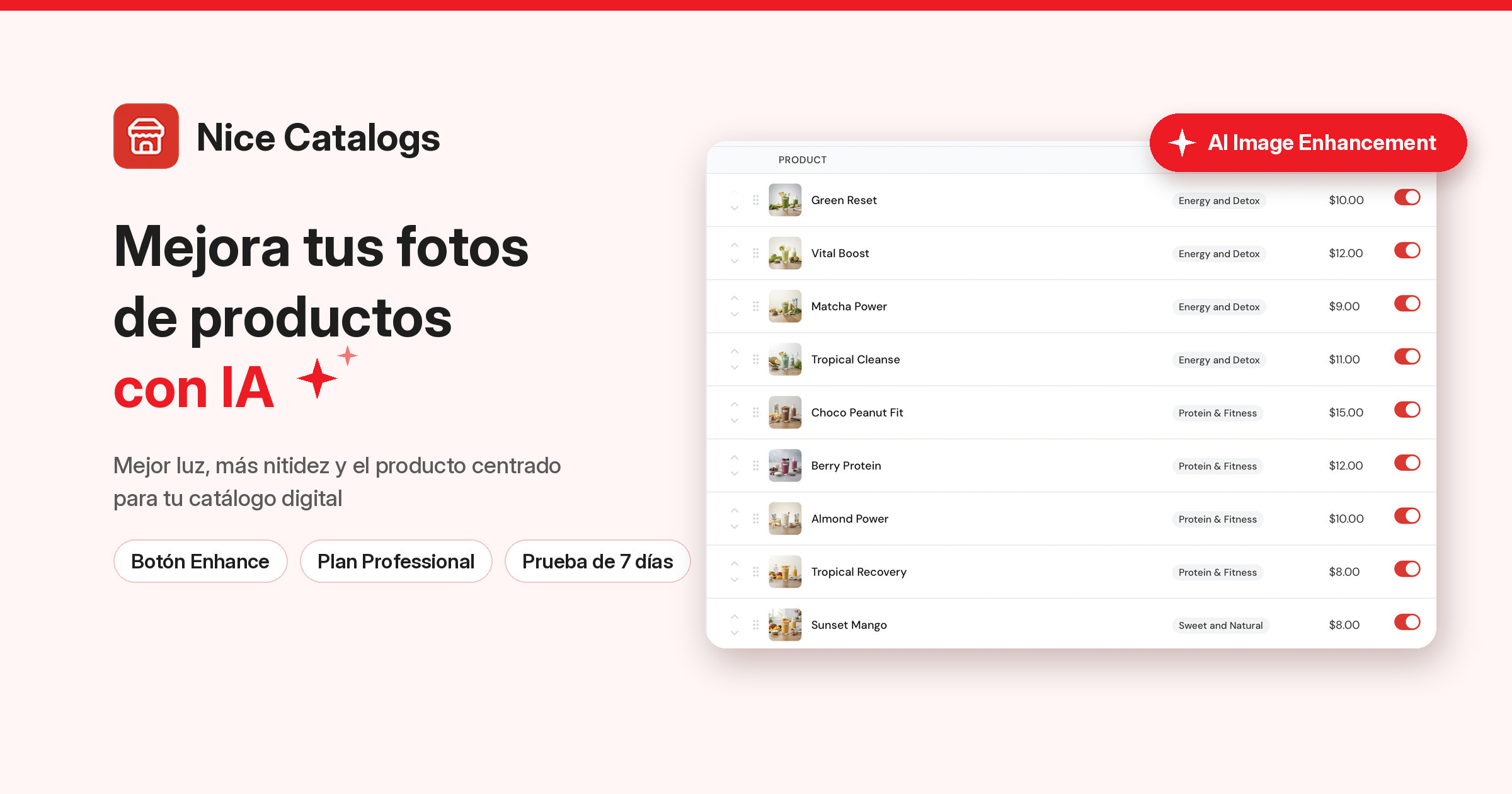Screen dimensions: 1512x794
Task: Grab the drag handle for Sunset Mango
Action: (755, 624)
